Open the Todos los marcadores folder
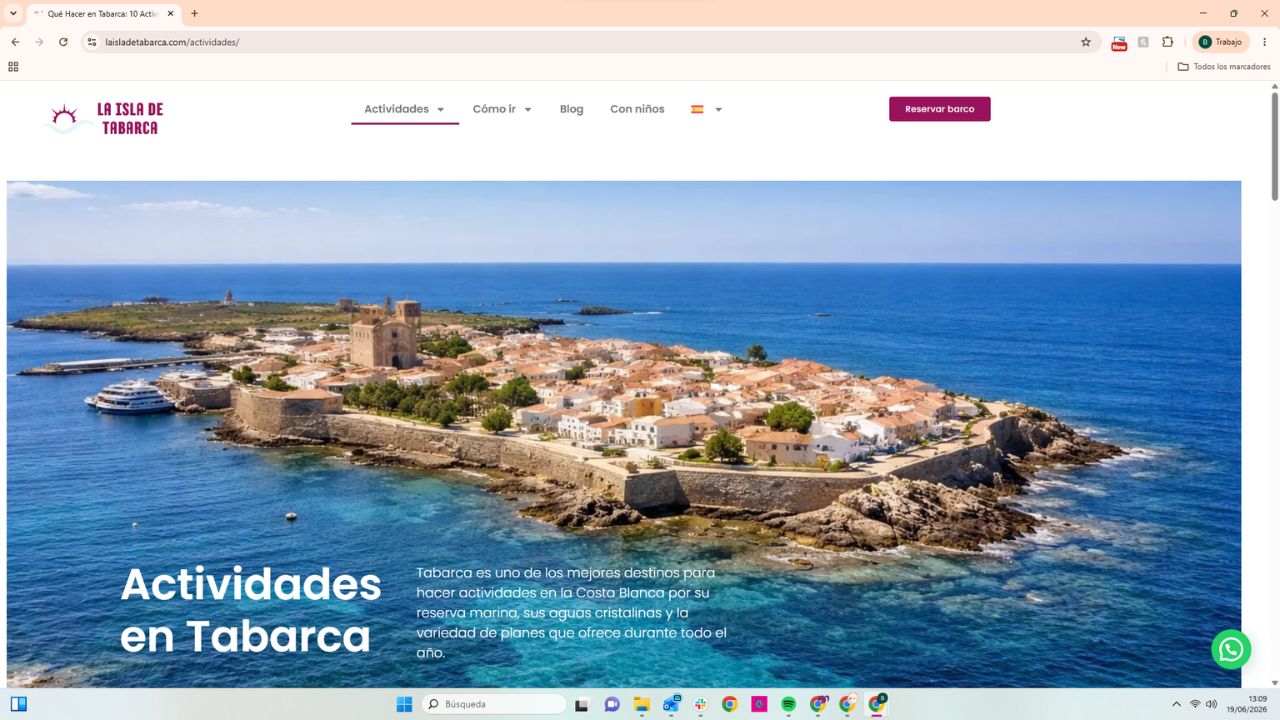1280x720 pixels. (x=1224, y=67)
